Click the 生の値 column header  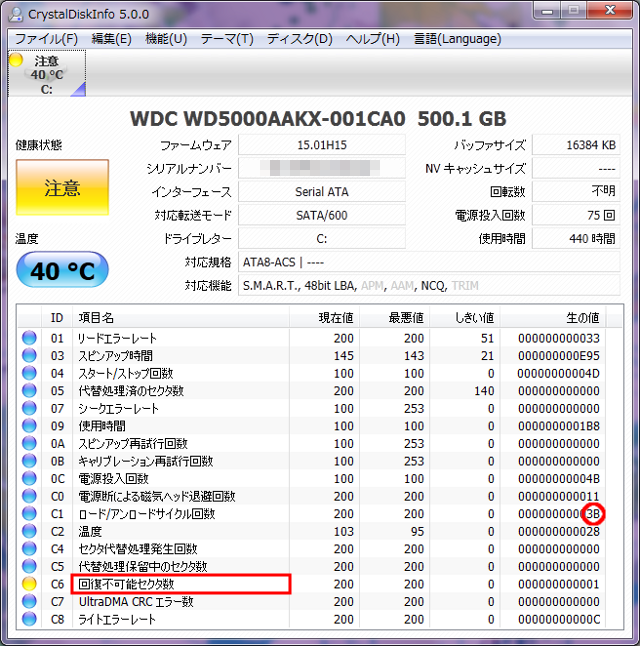pos(553,318)
